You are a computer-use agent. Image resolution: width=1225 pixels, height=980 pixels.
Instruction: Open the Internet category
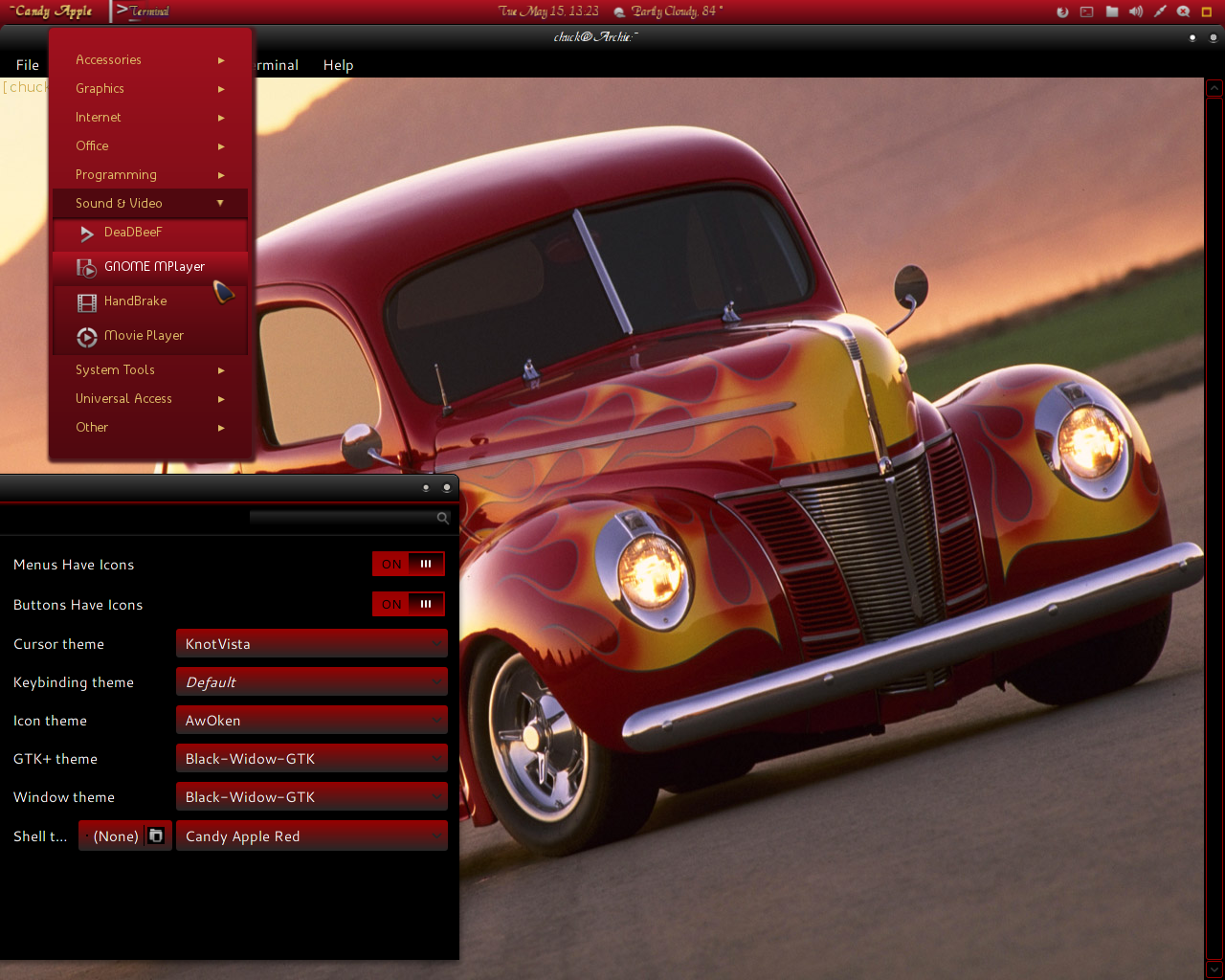[150, 117]
